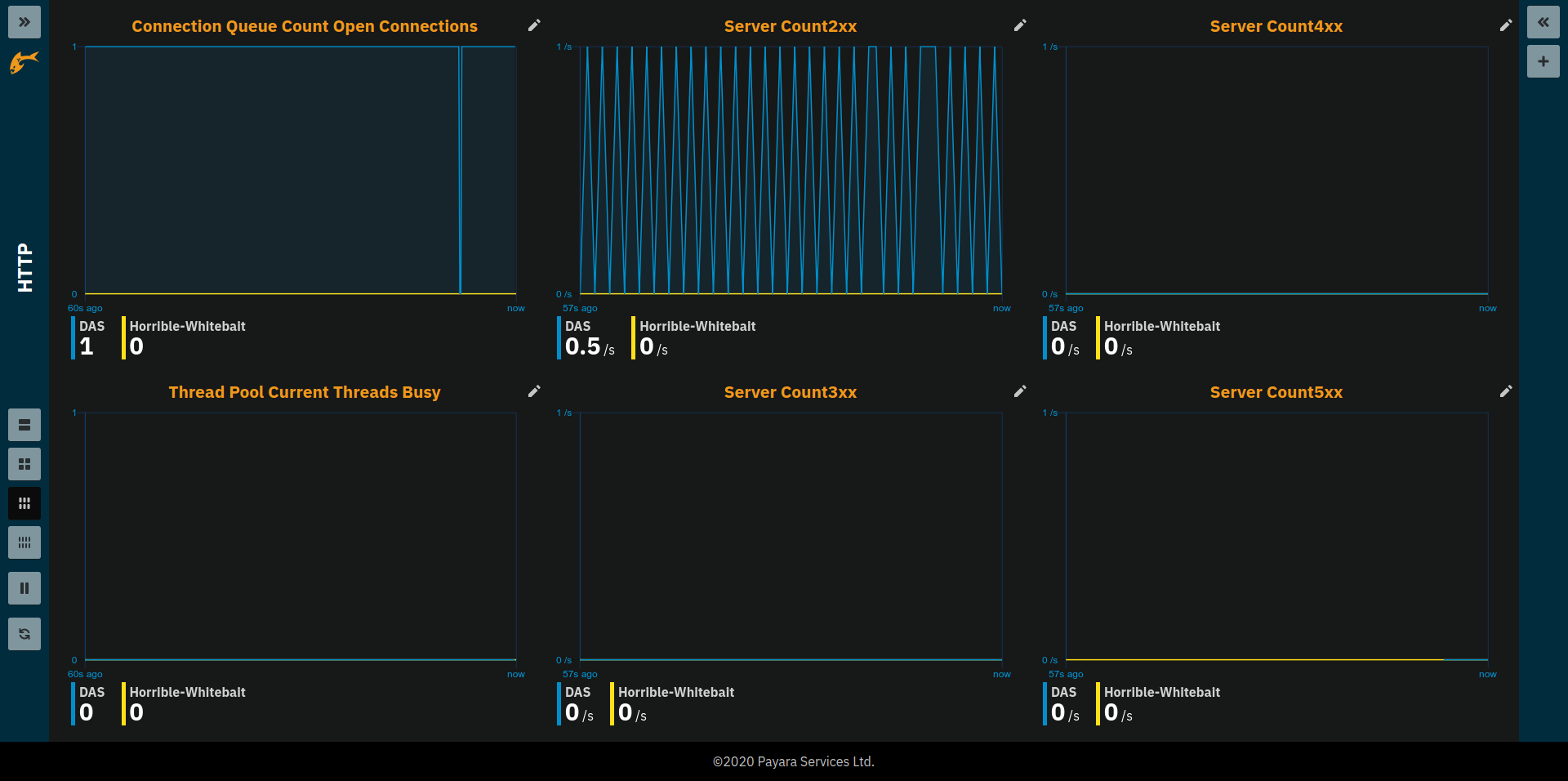Select the three-column layout
The height and width of the screenshot is (781, 1568).
[x=24, y=503]
